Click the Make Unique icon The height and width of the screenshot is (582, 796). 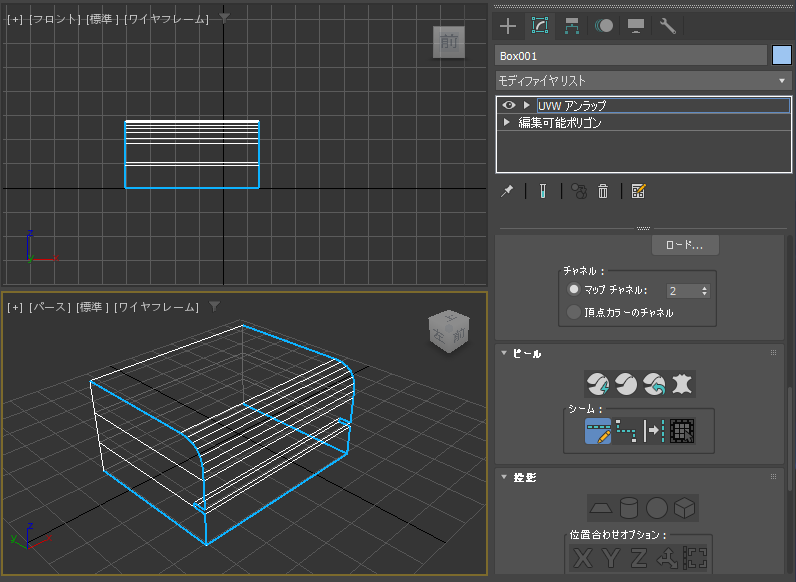click(x=579, y=191)
